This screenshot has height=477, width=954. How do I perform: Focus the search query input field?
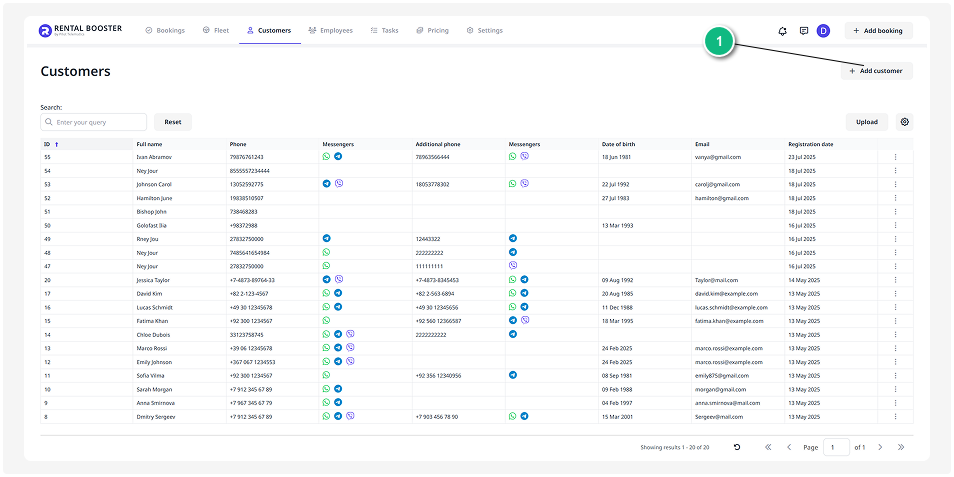coord(99,122)
